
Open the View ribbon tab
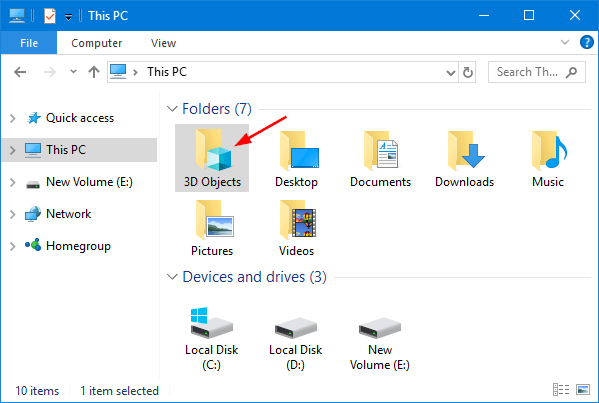(164, 43)
